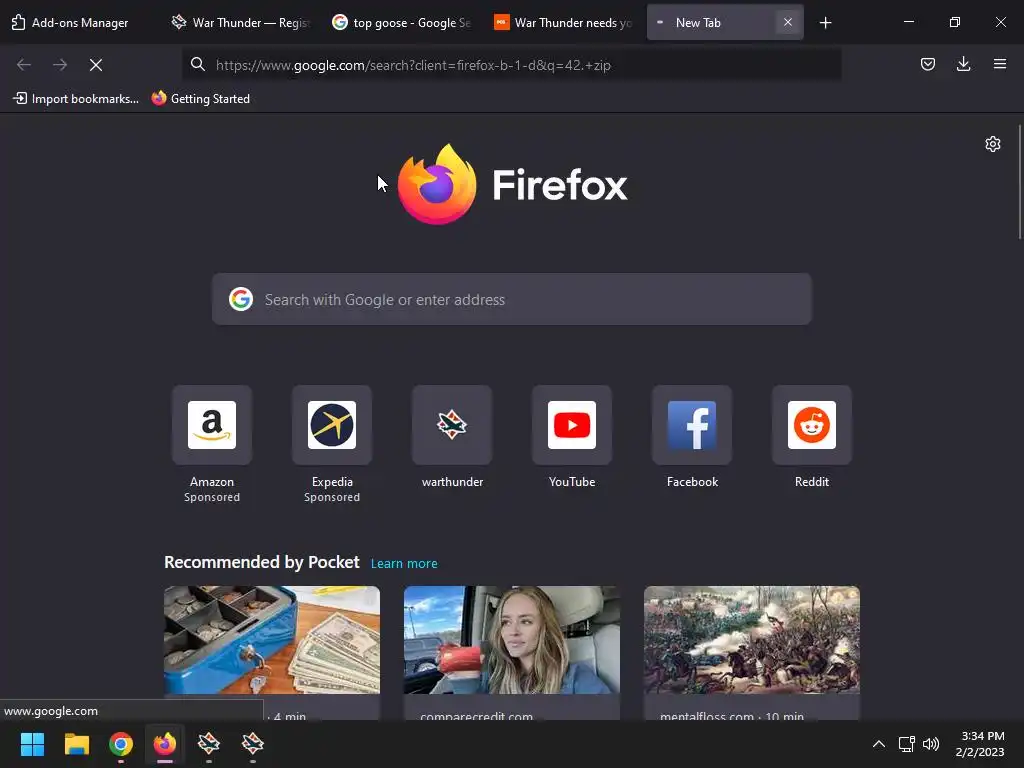Switch to the War Thunder Registration tab

point(241,22)
